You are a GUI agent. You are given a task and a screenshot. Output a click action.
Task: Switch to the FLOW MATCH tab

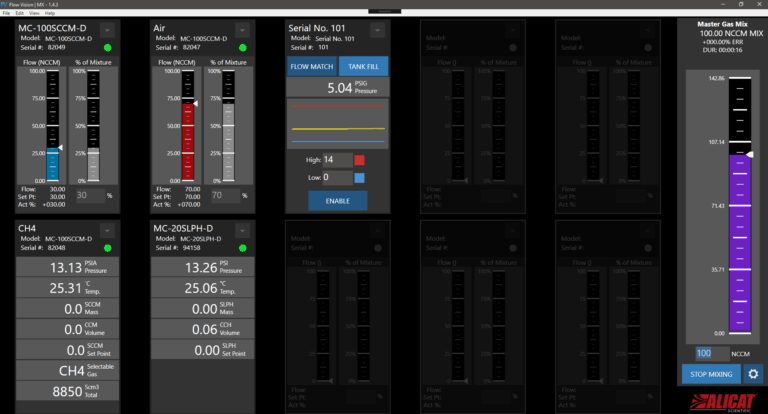click(312, 66)
